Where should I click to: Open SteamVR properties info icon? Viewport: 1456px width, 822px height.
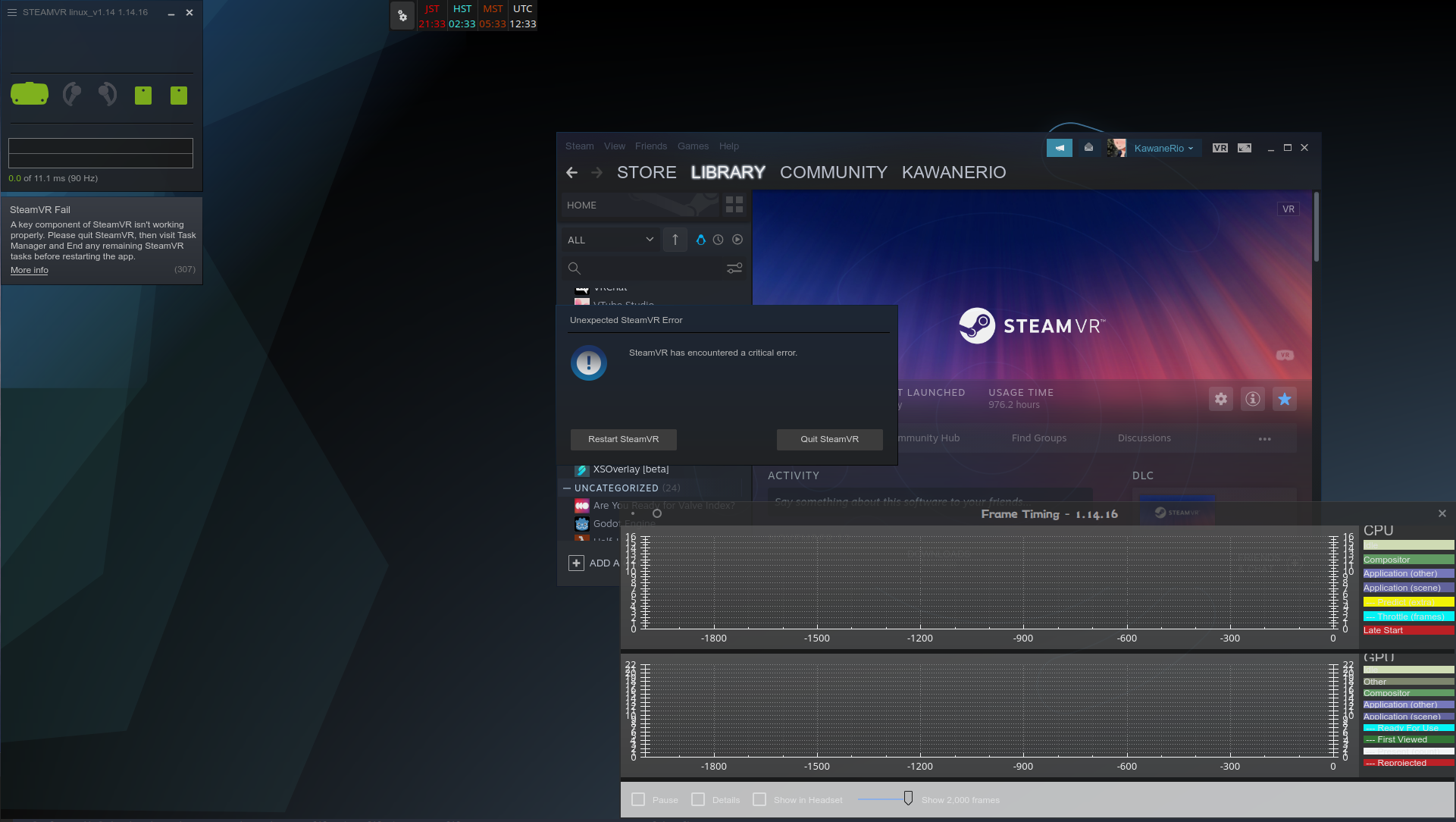(1253, 399)
